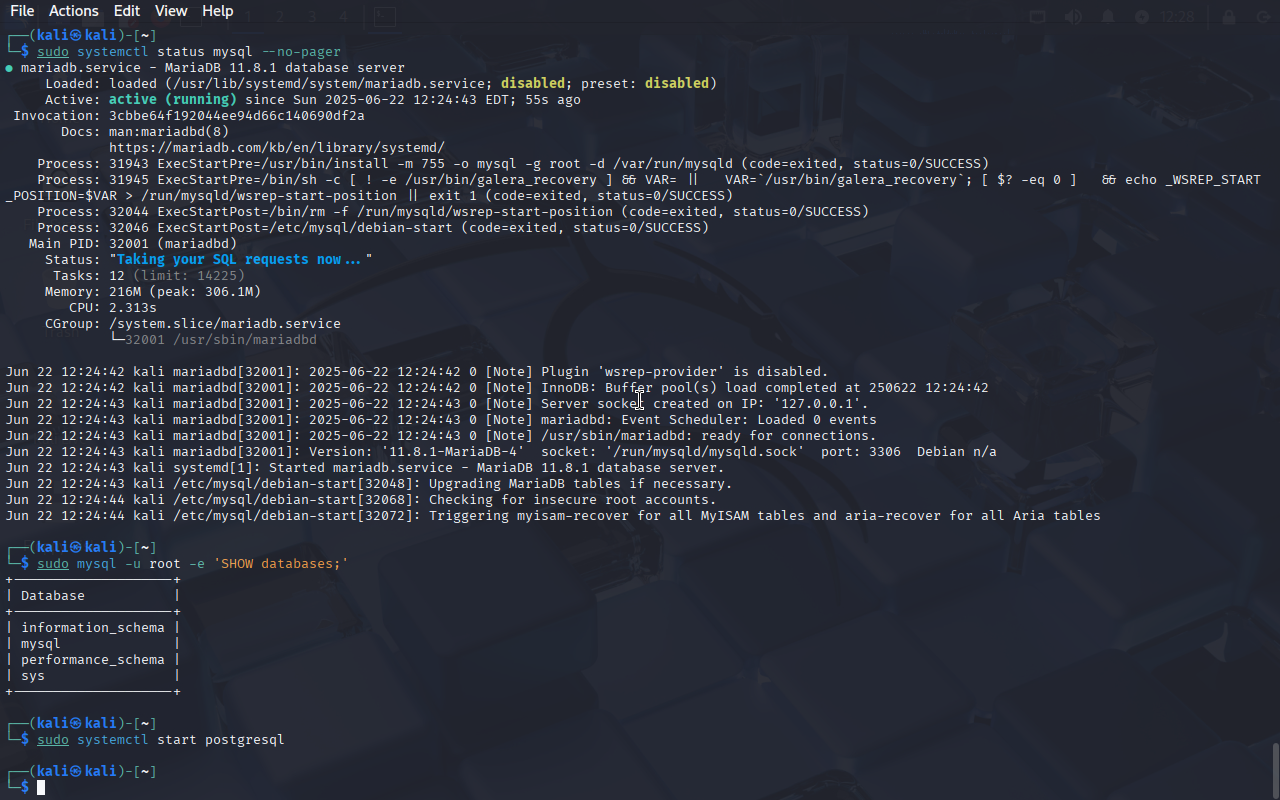This screenshot has width=1280, height=800.
Task: Click the 'active (running)' status text
Action: pyautogui.click(x=173, y=100)
